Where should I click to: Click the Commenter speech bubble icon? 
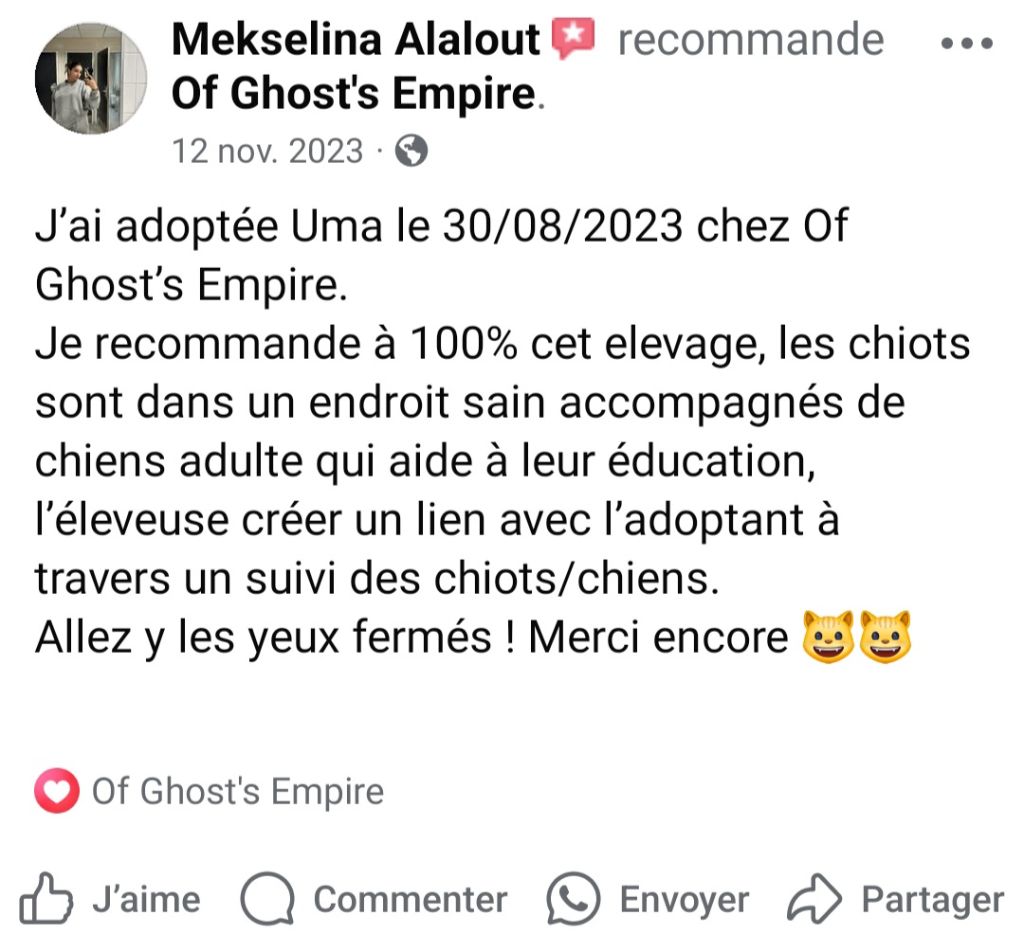267,899
